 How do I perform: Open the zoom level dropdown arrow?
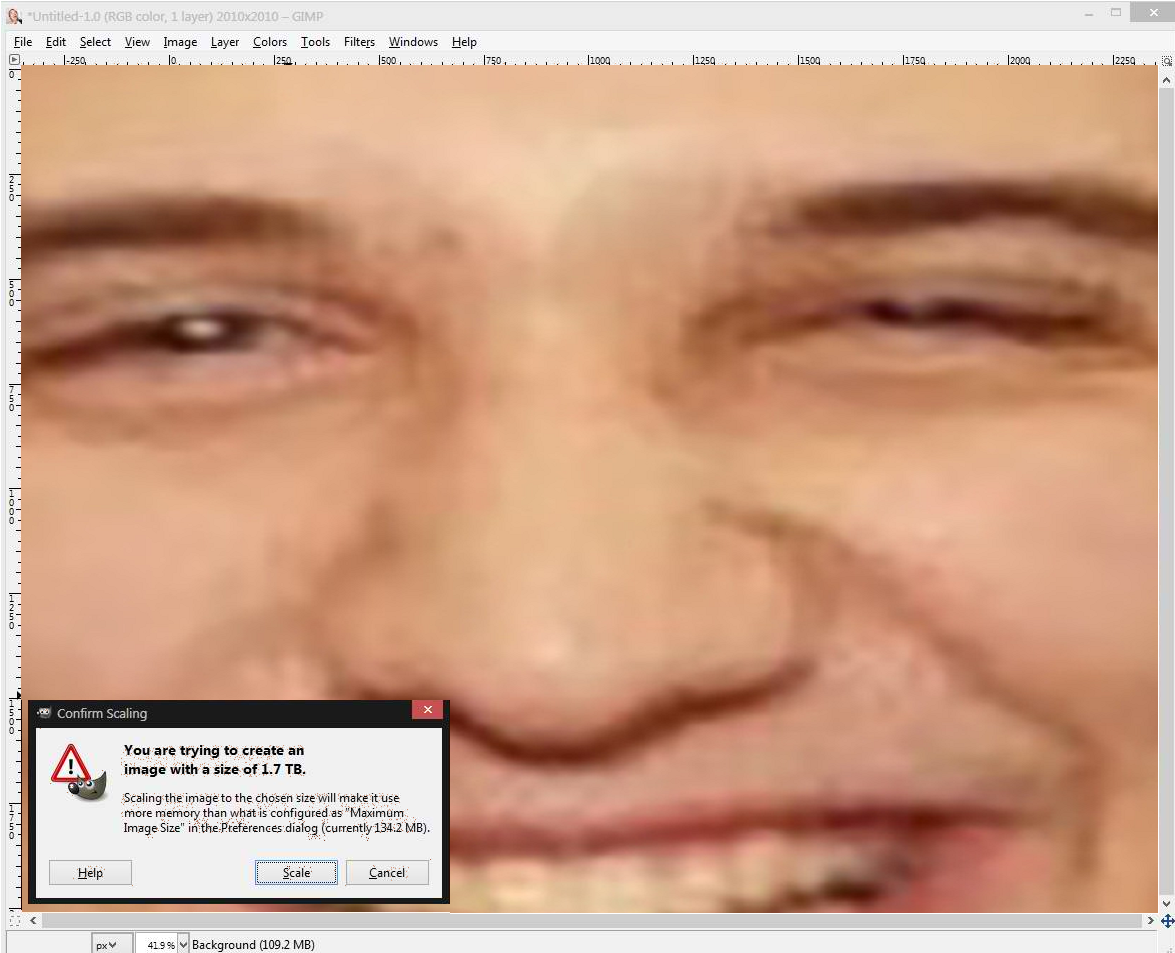pos(184,945)
